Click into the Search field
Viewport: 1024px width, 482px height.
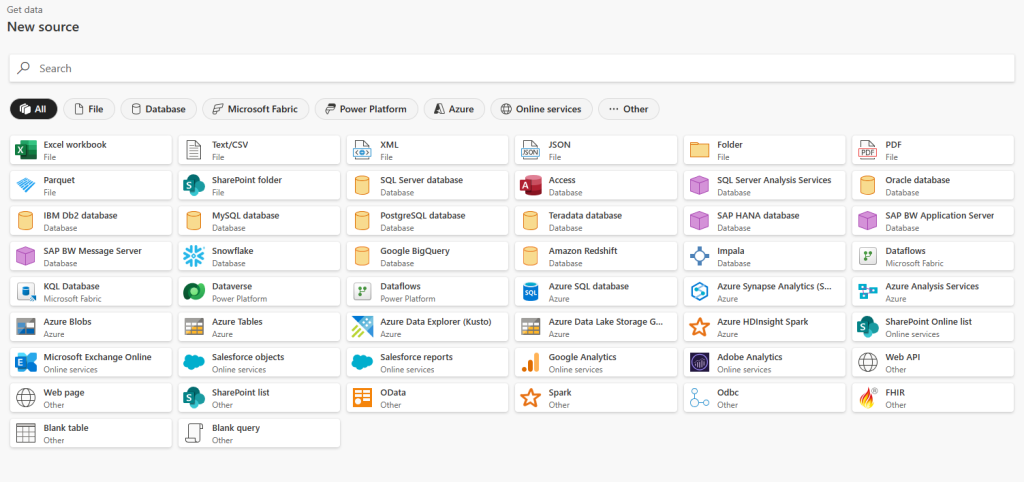pos(512,68)
